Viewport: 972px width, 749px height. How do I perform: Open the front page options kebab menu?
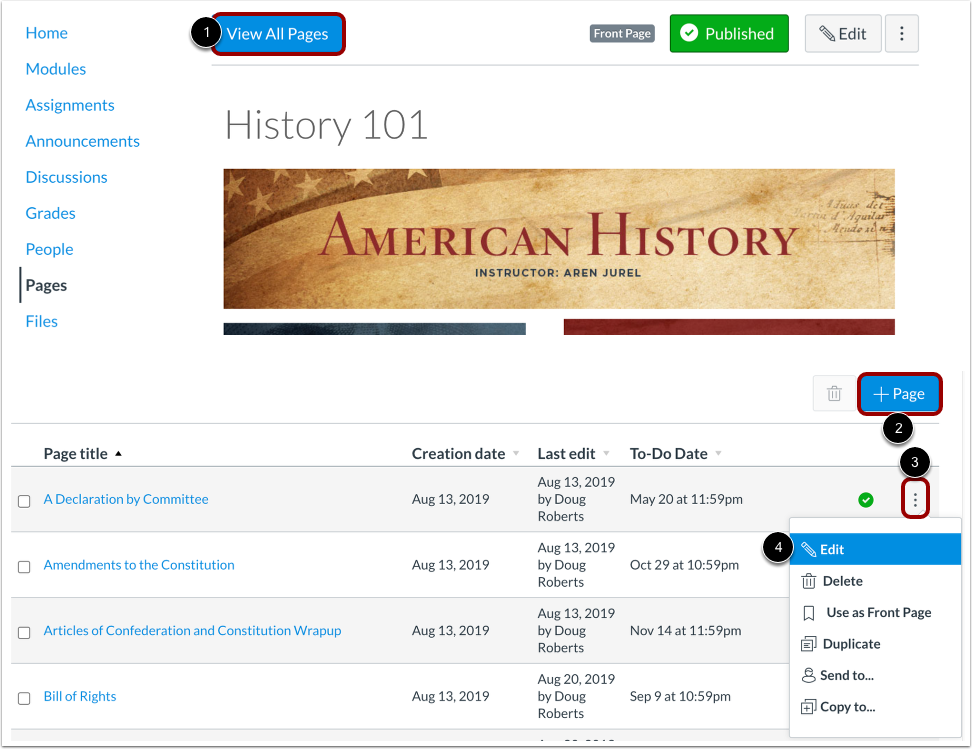901,33
